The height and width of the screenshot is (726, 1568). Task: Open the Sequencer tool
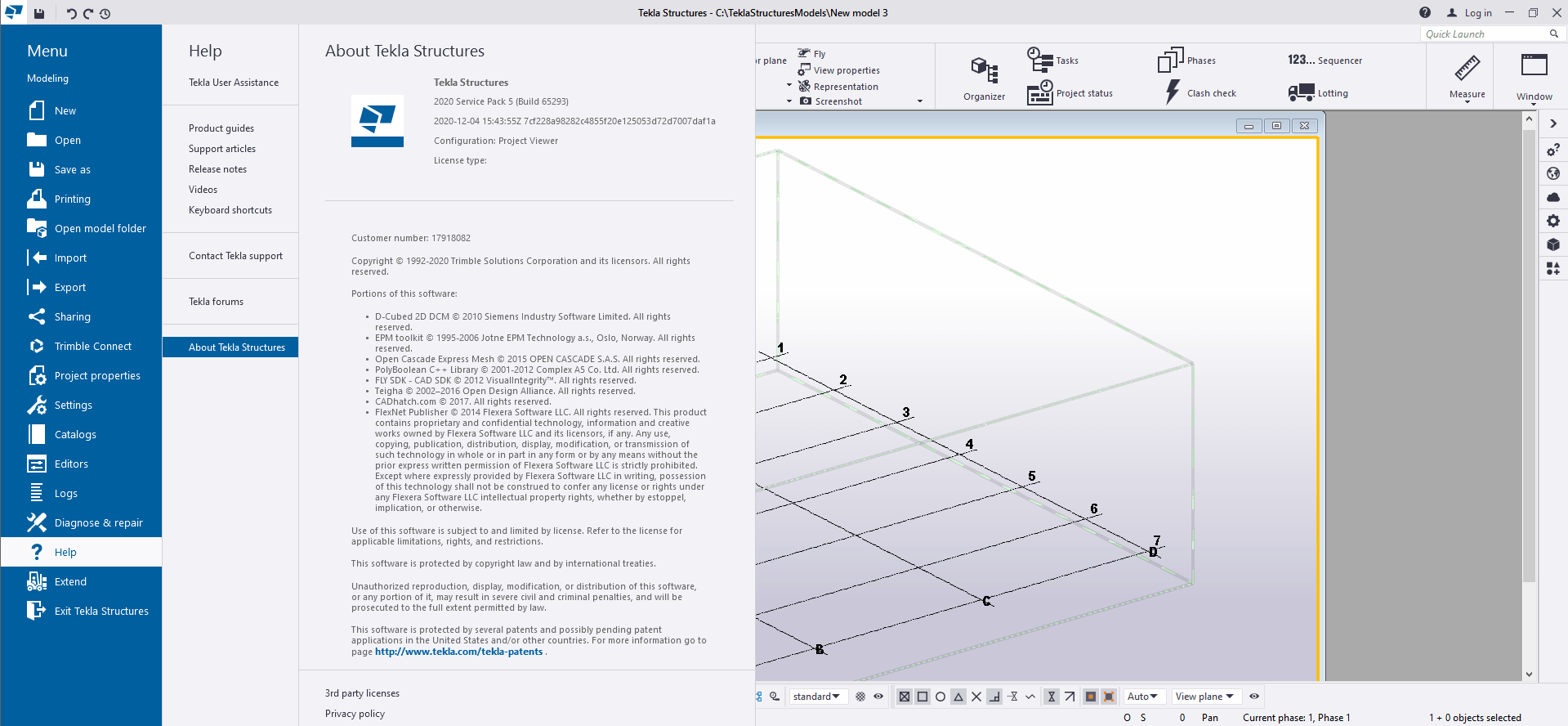[1325, 60]
